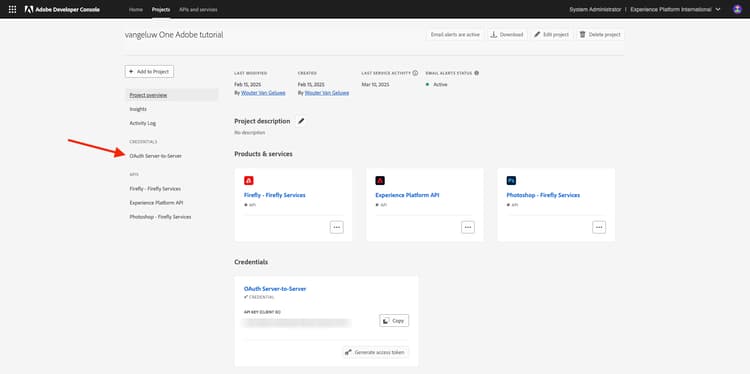750x374 pixels.
Task: Open the APIs and services tab
Action: click(x=198, y=9)
